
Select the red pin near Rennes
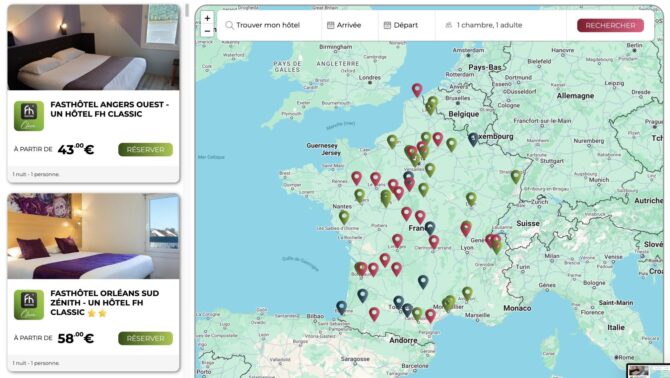[x=356, y=178]
